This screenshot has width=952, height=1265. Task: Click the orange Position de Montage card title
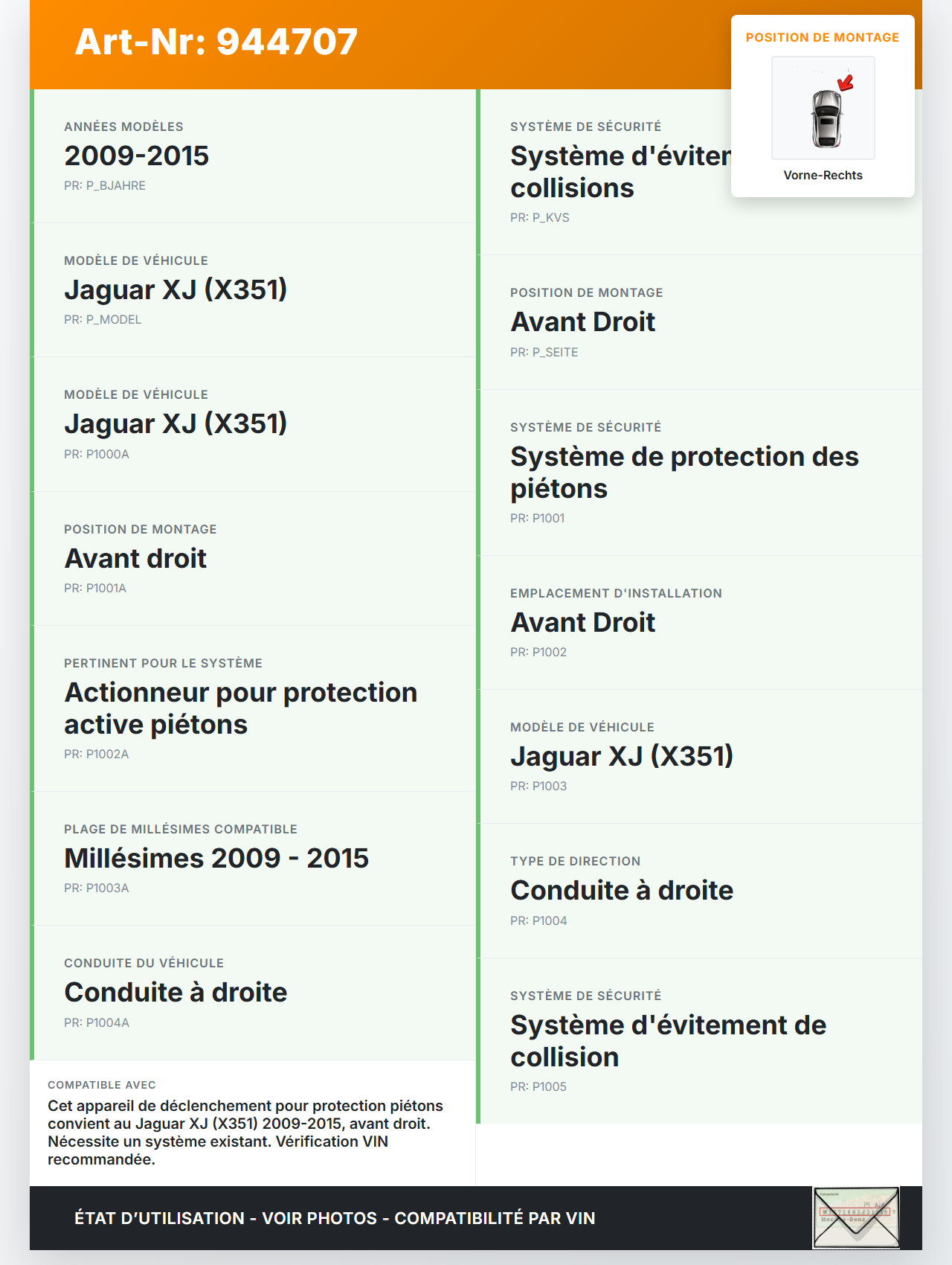point(823,37)
